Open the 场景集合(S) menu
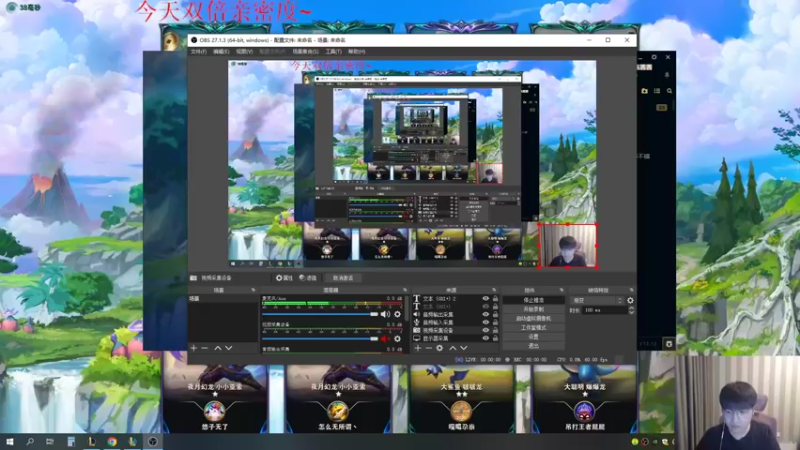Screen dimensions: 800x450 pos(305,52)
